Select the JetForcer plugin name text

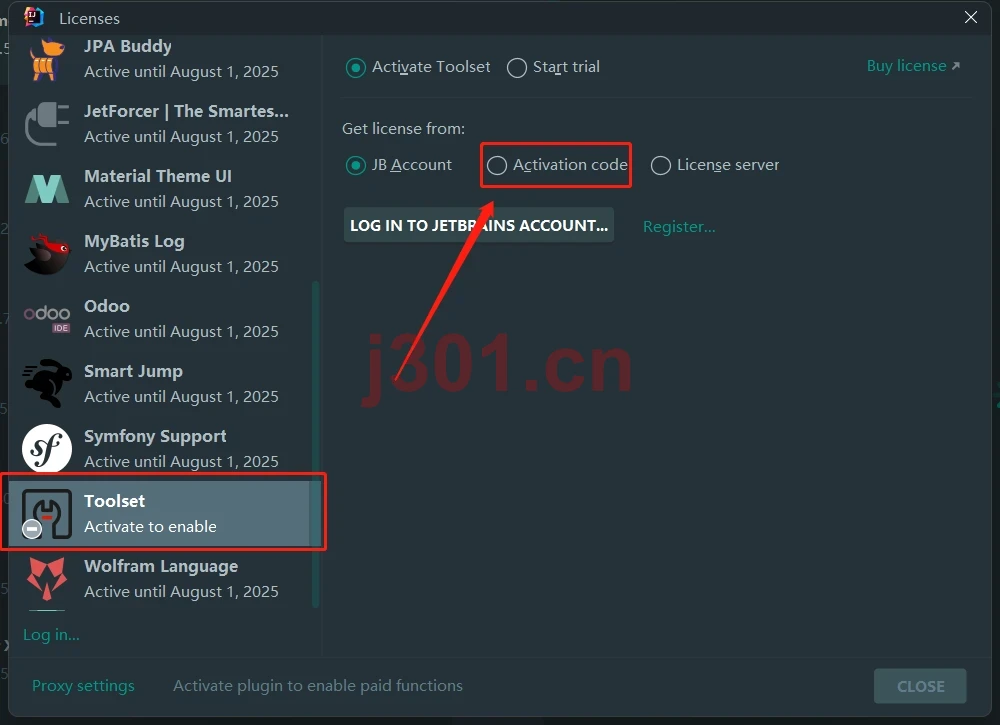186,111
